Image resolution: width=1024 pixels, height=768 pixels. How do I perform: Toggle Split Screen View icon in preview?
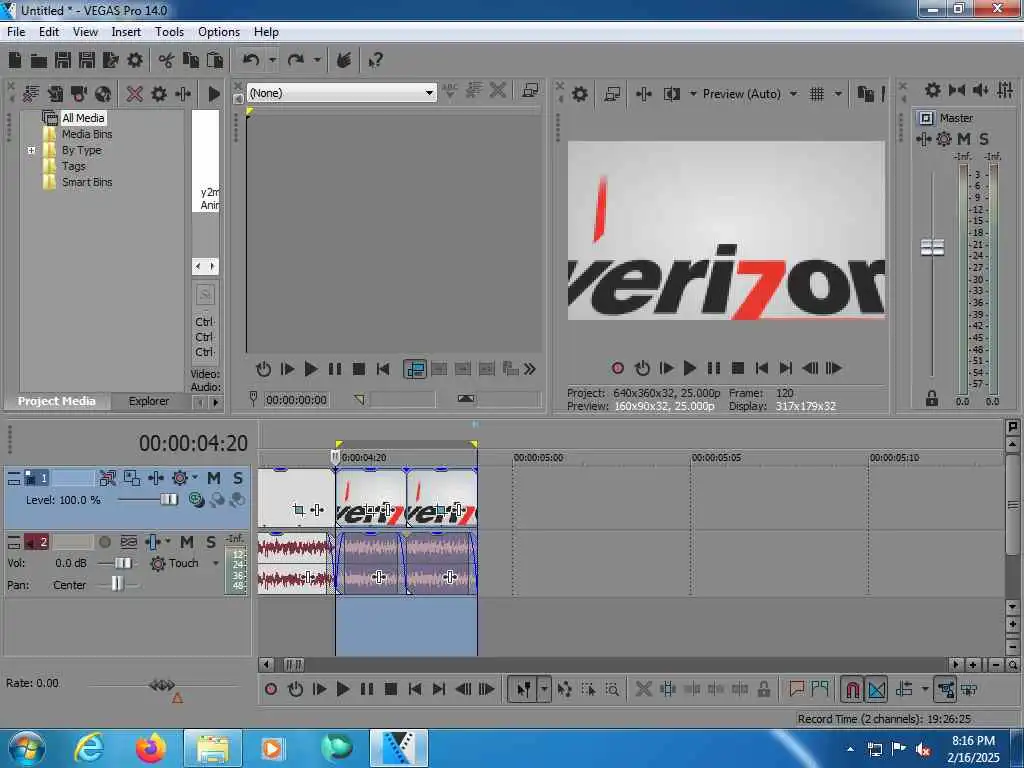(672, 94)
